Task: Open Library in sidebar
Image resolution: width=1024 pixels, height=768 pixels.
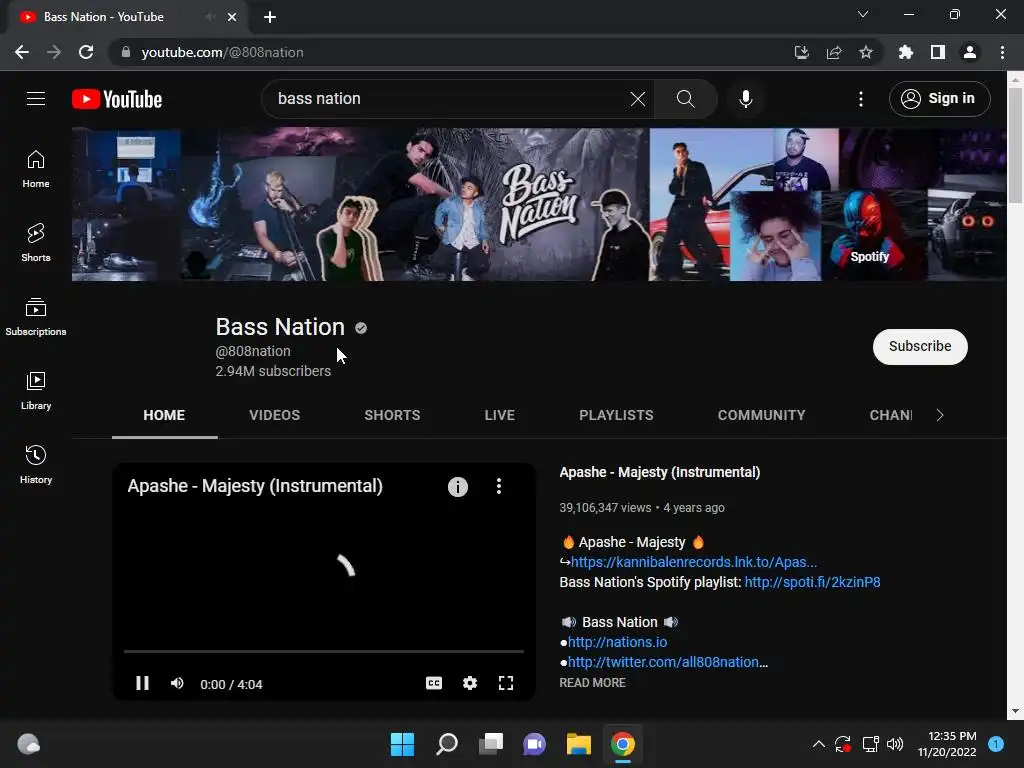Action: 36,391
